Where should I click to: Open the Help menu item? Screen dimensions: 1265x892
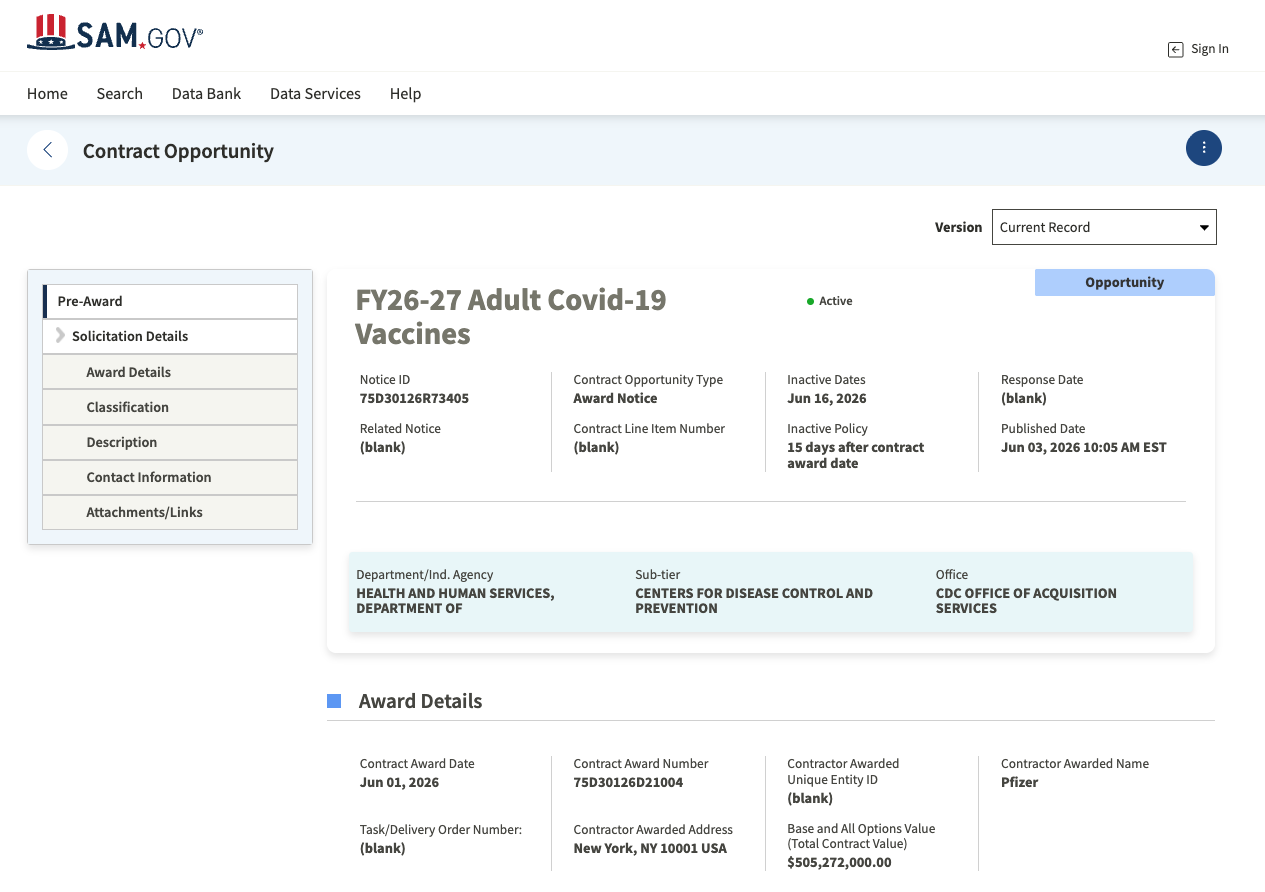pyautogui.click(x=405, y=93)
